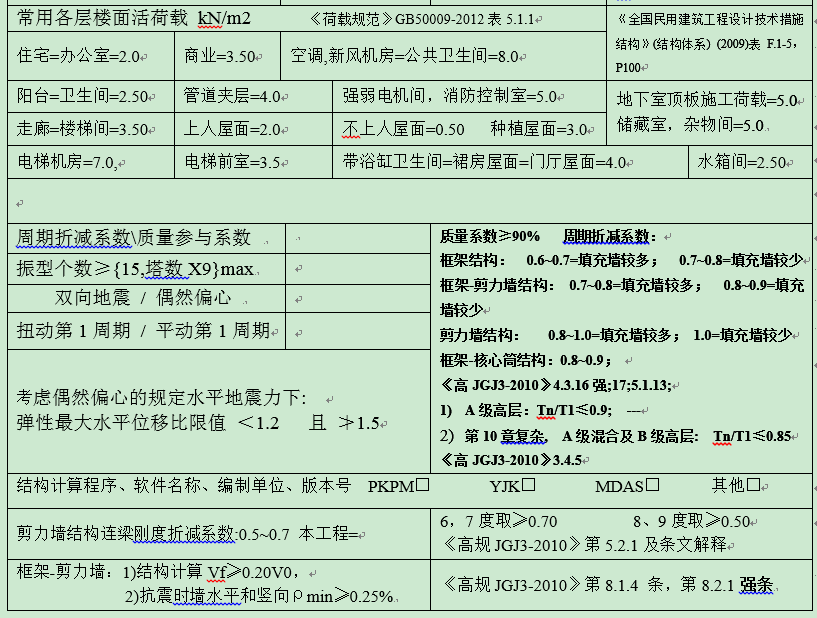This screenshot has height=618, width=817.
Task: Click '不上人屋面=0.50' text
Action: (403, 129)
